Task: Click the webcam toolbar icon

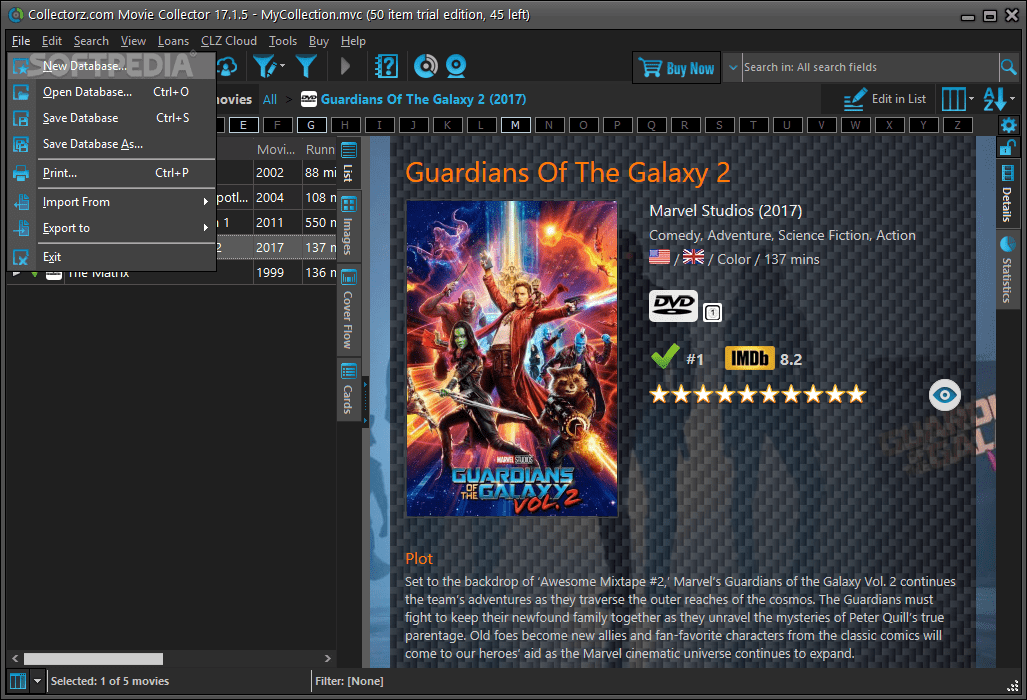Action: coord(456,66)
